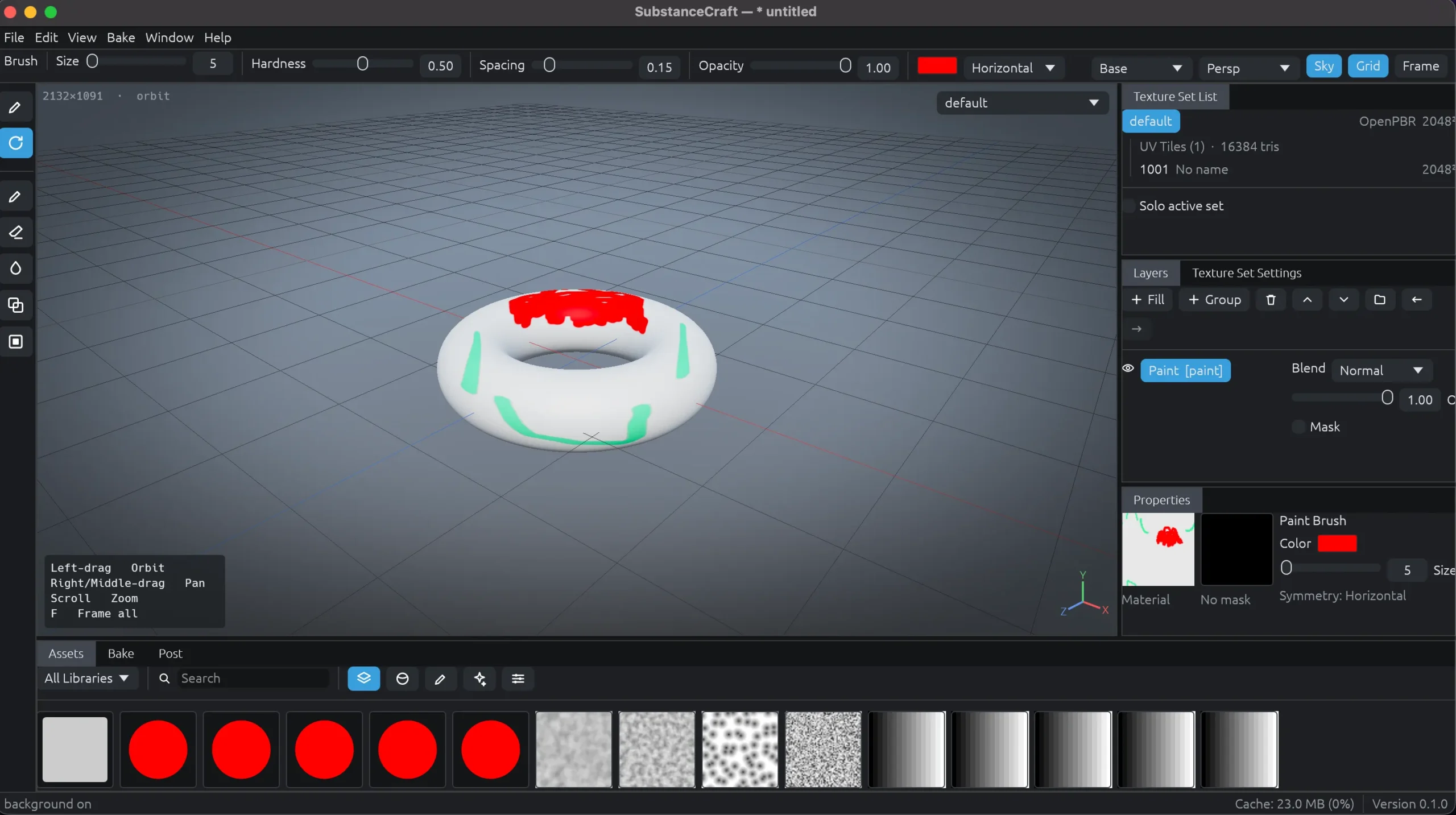Viewport: 1456px width, 815px height.
Task: Click the folder icon in Layers toolbar
Action: tap(1380, 300)
